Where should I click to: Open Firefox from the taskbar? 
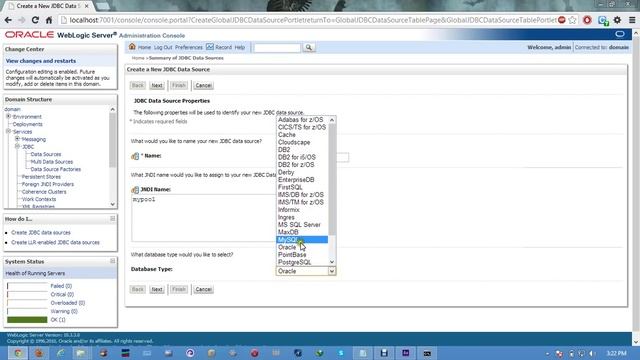39,353
